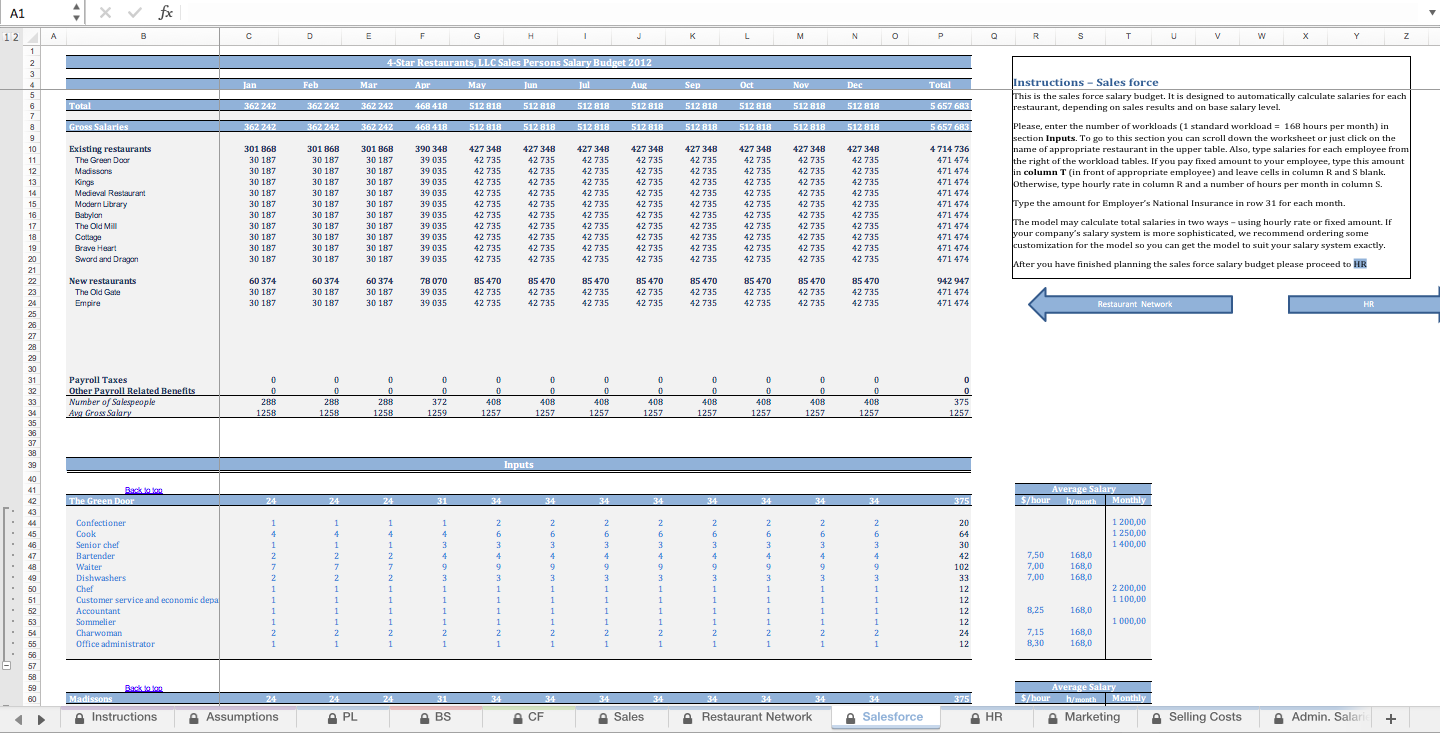Show outline level 2

coord(14,37)
